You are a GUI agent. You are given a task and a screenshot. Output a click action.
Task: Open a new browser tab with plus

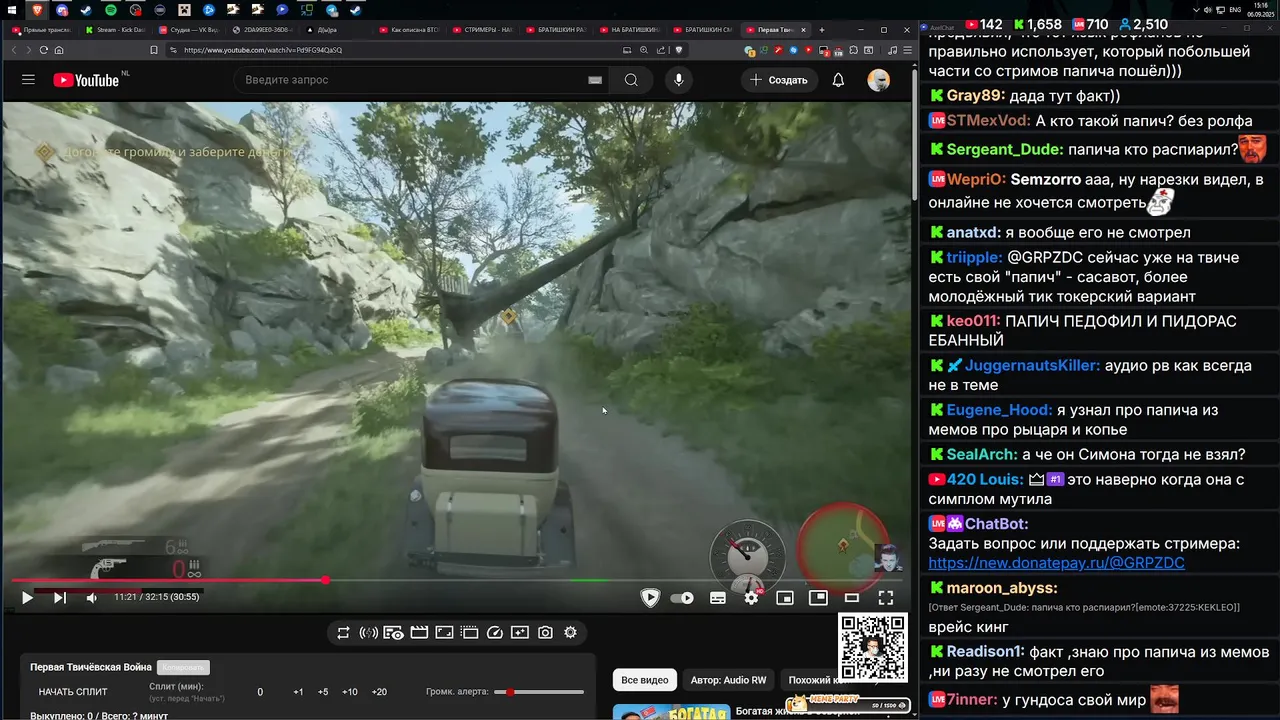pos(822,30)
